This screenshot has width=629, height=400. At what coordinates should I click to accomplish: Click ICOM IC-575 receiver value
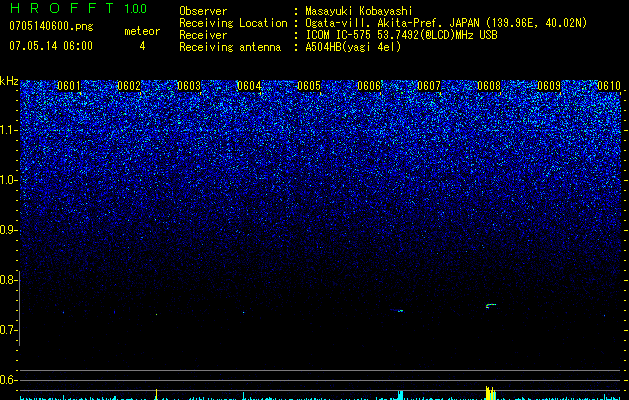(401, 35)
